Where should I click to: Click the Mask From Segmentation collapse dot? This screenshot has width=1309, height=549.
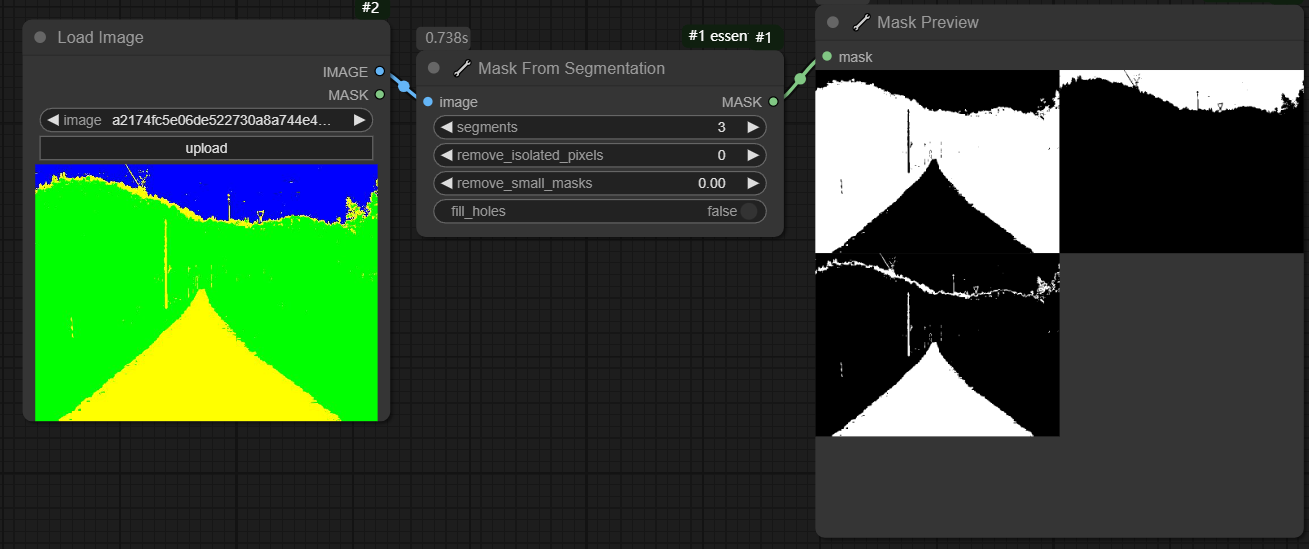coord(434,69)
